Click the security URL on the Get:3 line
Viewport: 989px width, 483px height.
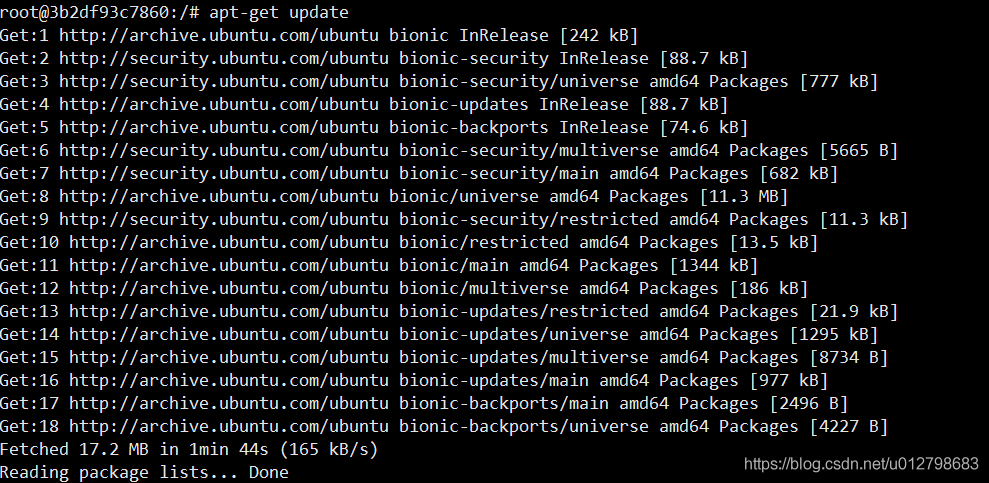pos(223,81)
